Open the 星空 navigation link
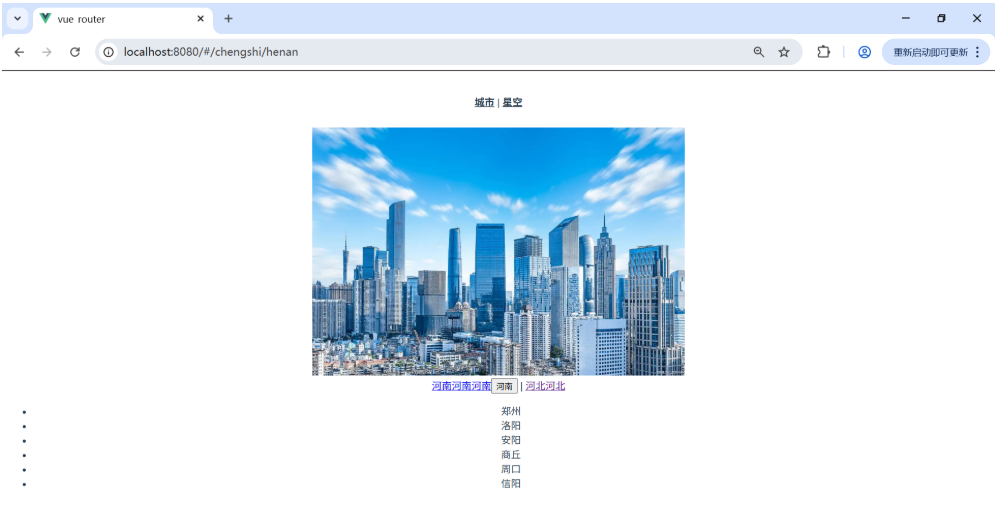 512,102
